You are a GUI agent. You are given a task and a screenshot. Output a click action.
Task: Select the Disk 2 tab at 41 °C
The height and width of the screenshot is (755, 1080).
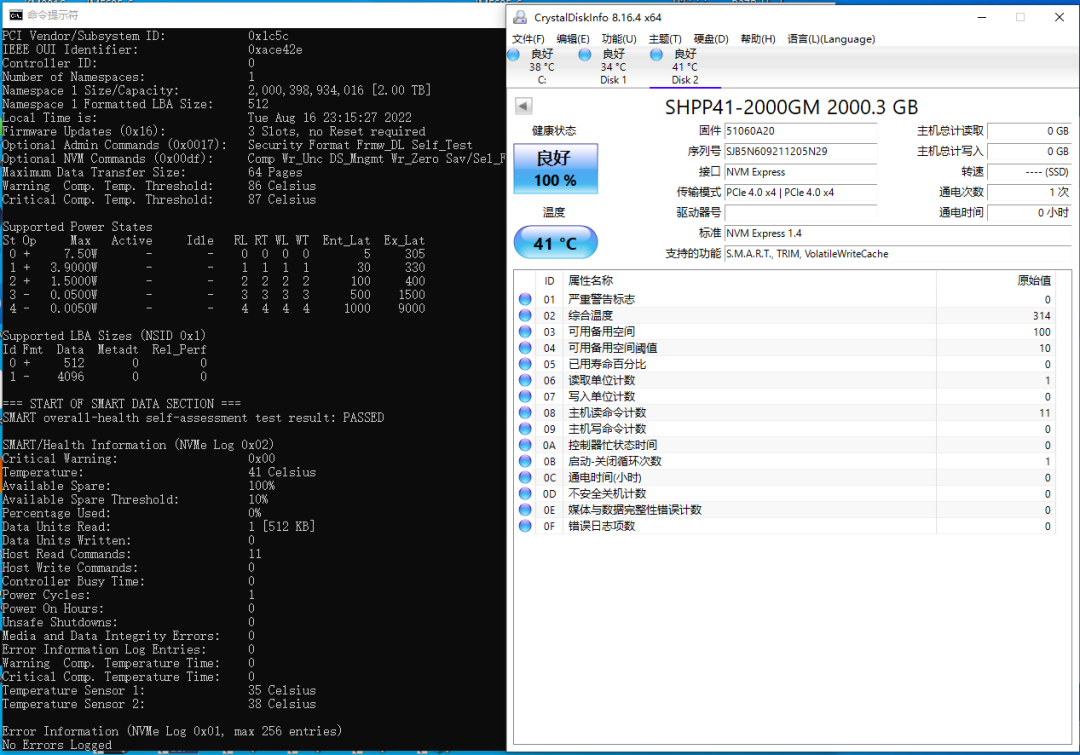(x=685, y=67)
